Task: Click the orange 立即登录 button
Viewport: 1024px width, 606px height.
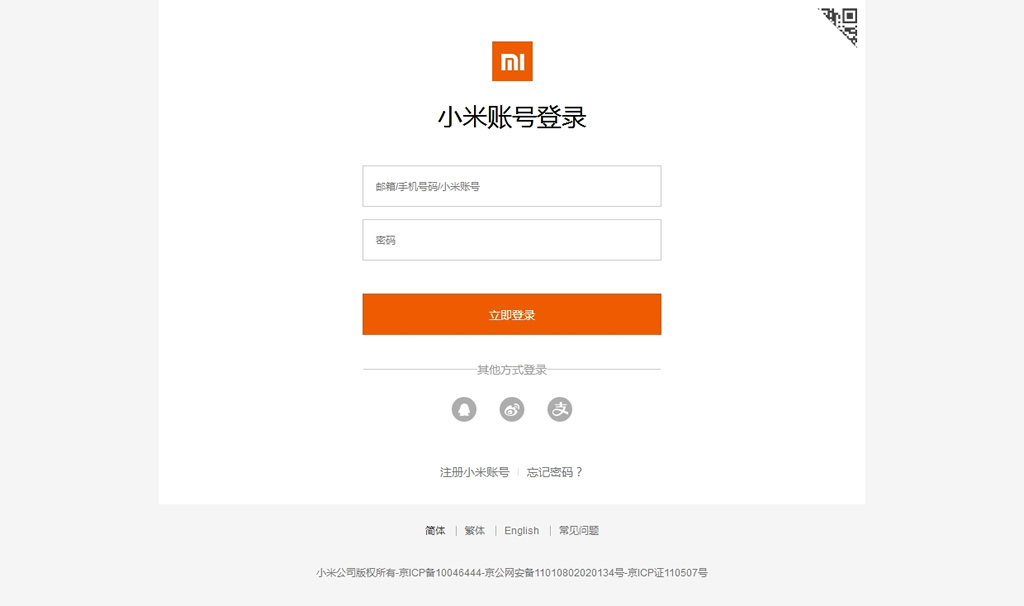Action: point(512,314)
